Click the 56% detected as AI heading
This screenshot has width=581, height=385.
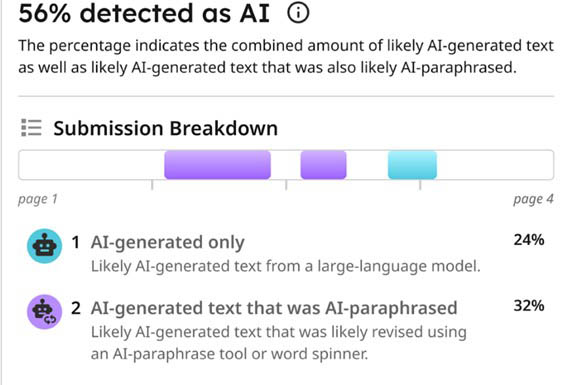tap(144, 13)
